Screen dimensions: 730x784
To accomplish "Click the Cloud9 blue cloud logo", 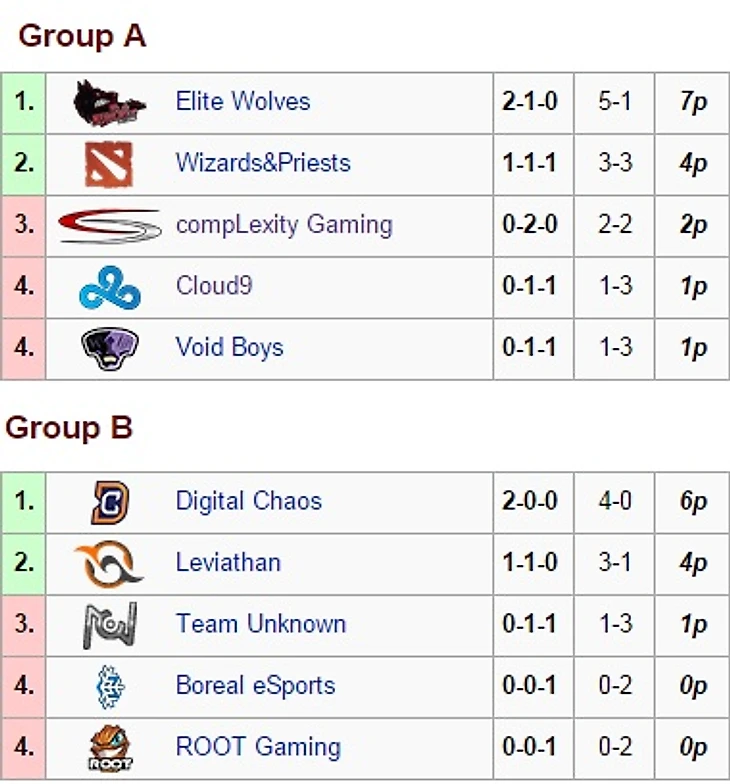I will coord(110,288).
